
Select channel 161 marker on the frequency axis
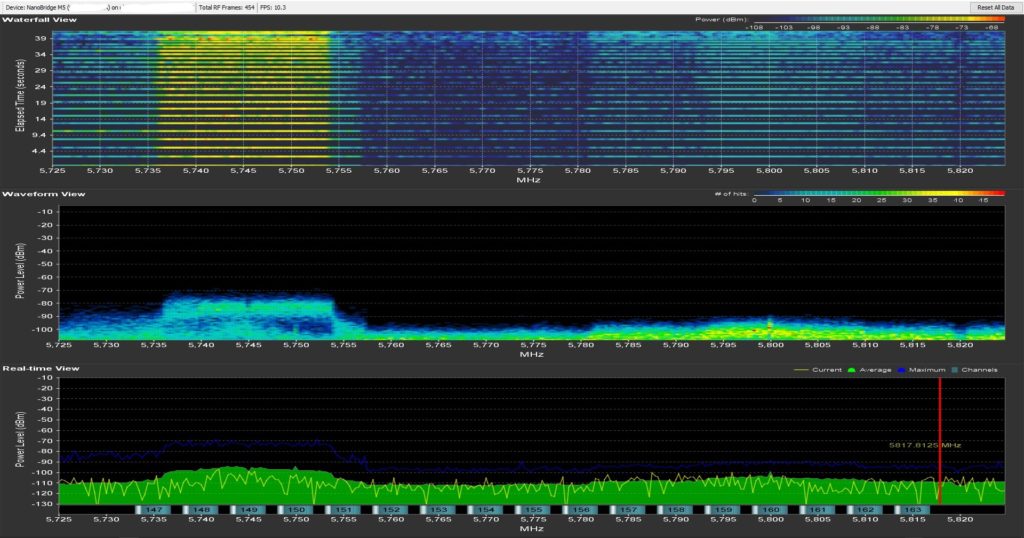point(818,510)
